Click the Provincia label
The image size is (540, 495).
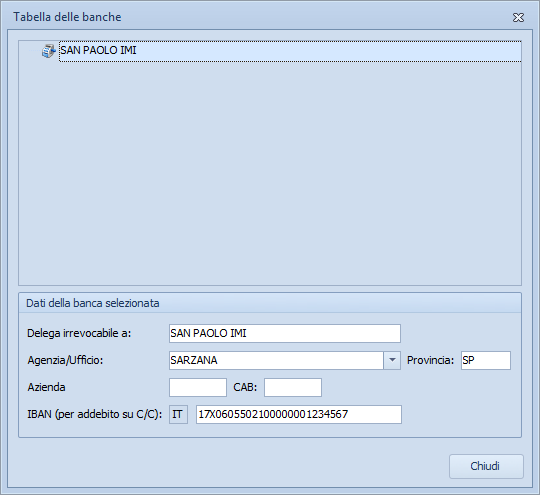click(x=430, y=360)
